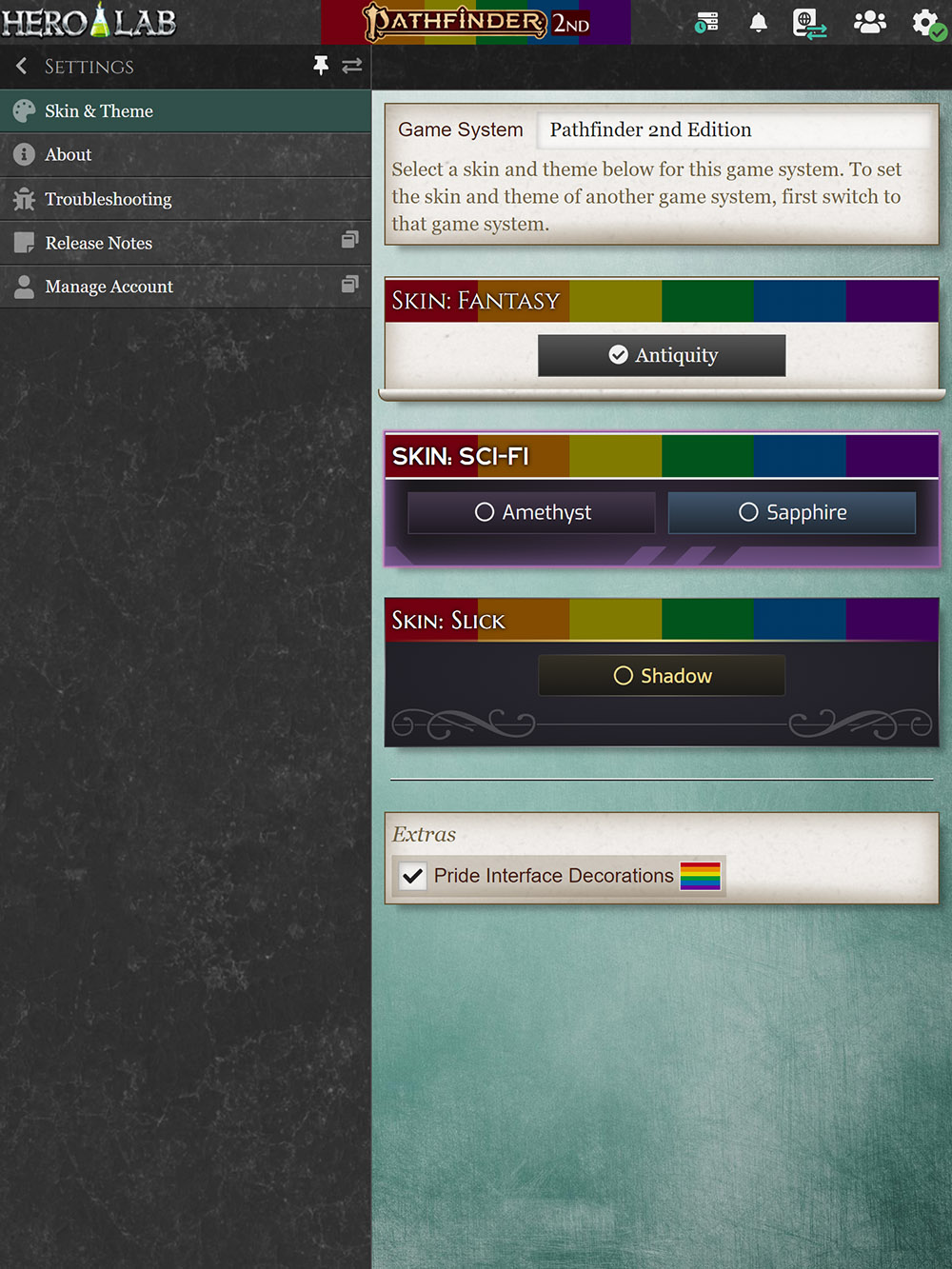
Task: Click the Troubleshooting bug icon
Action: [24, 199]
